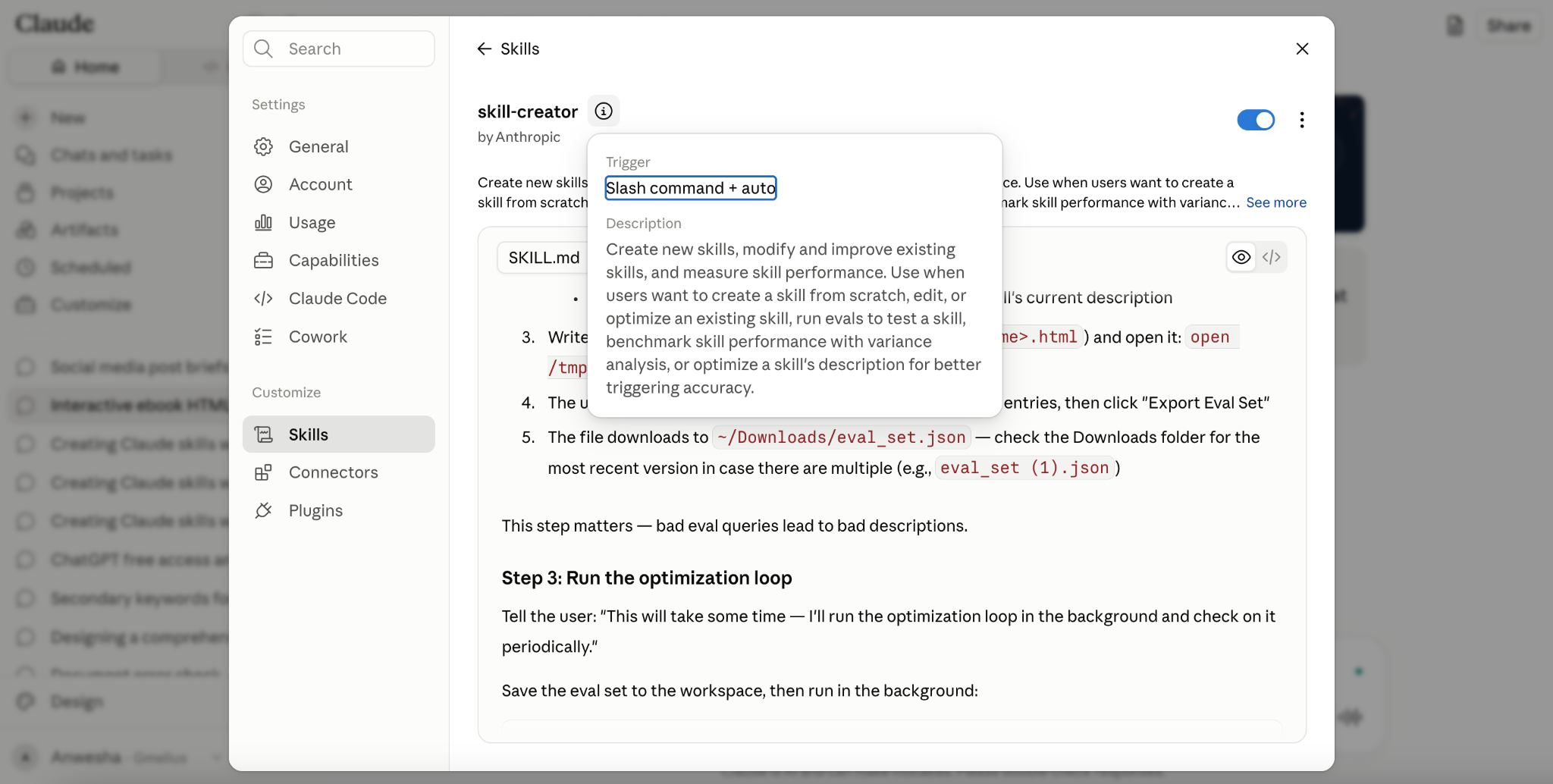Open Scheduled in background sidebar

[90, 268]
